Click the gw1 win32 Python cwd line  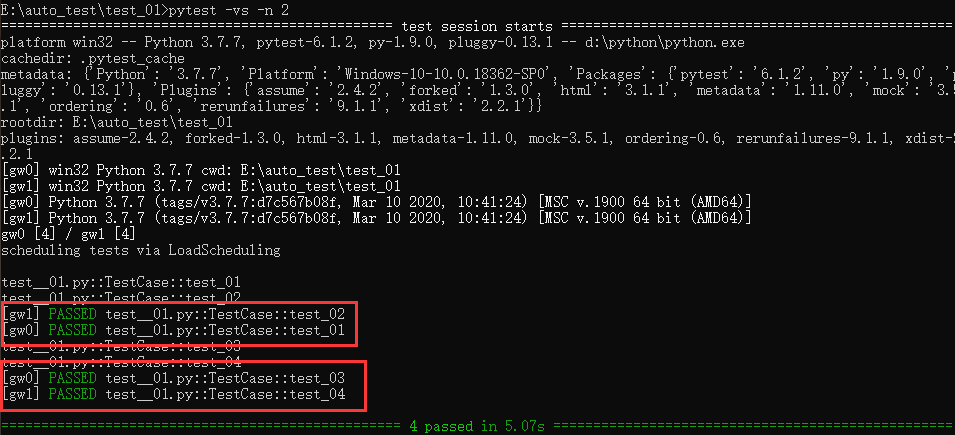[x=201, y=186]
